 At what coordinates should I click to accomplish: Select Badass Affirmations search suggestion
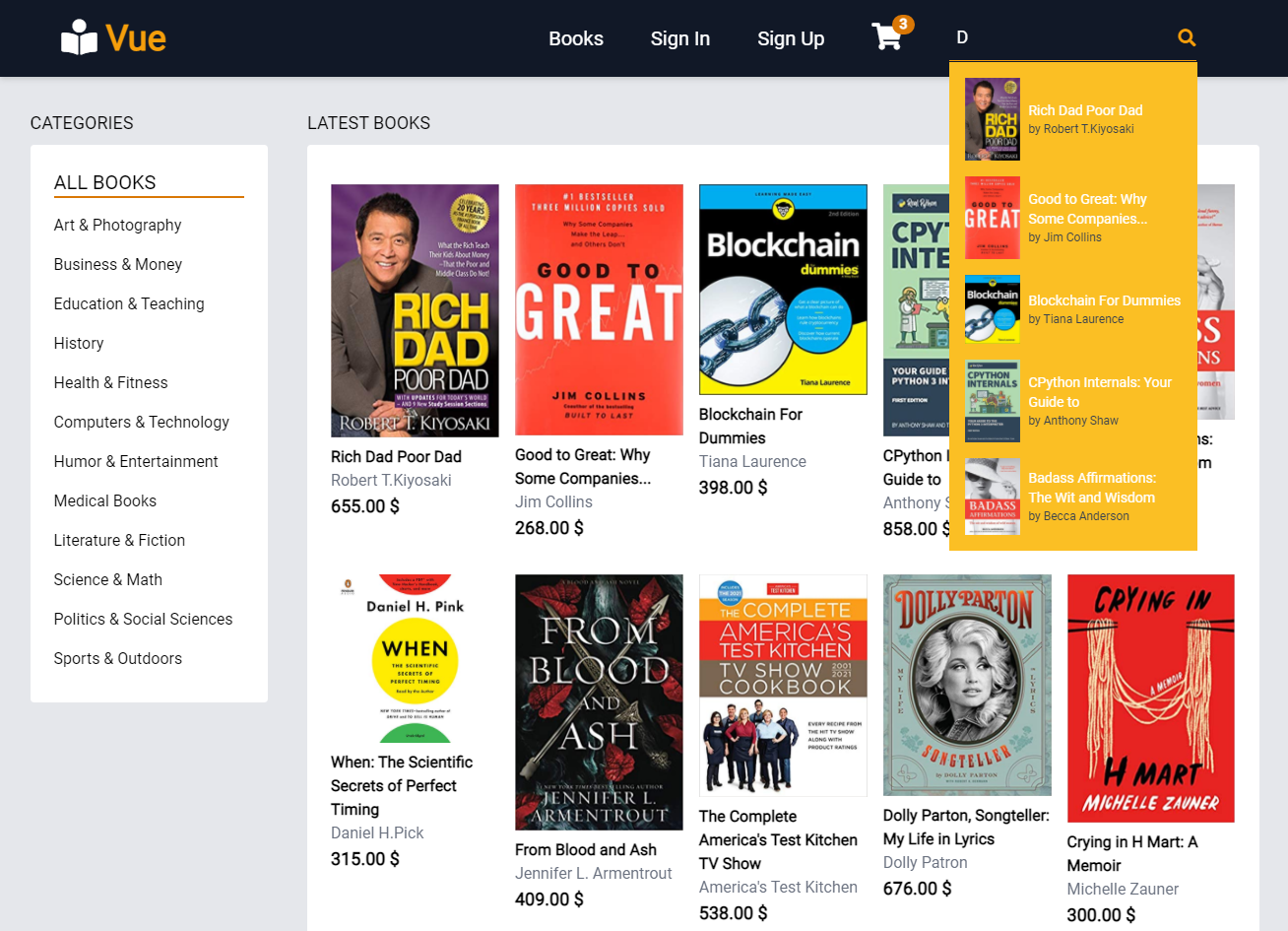[x=1073, y=497]
